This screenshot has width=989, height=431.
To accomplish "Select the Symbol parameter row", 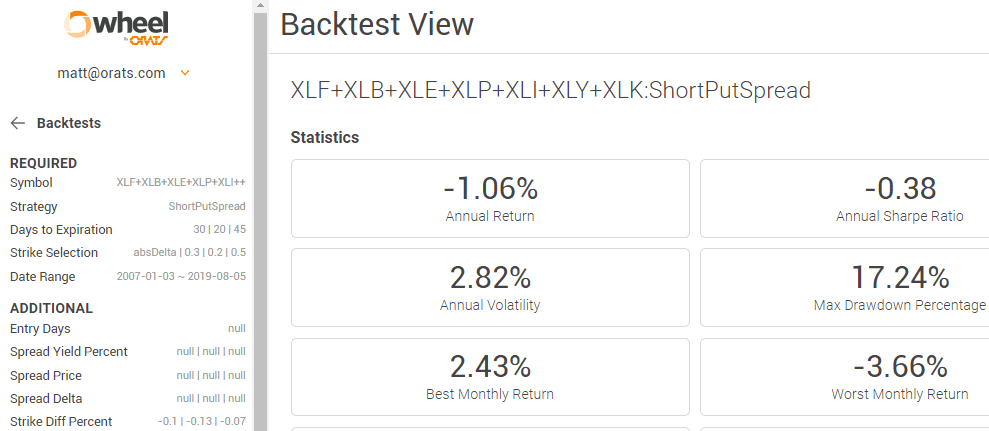I will click(x=128, y=183).
